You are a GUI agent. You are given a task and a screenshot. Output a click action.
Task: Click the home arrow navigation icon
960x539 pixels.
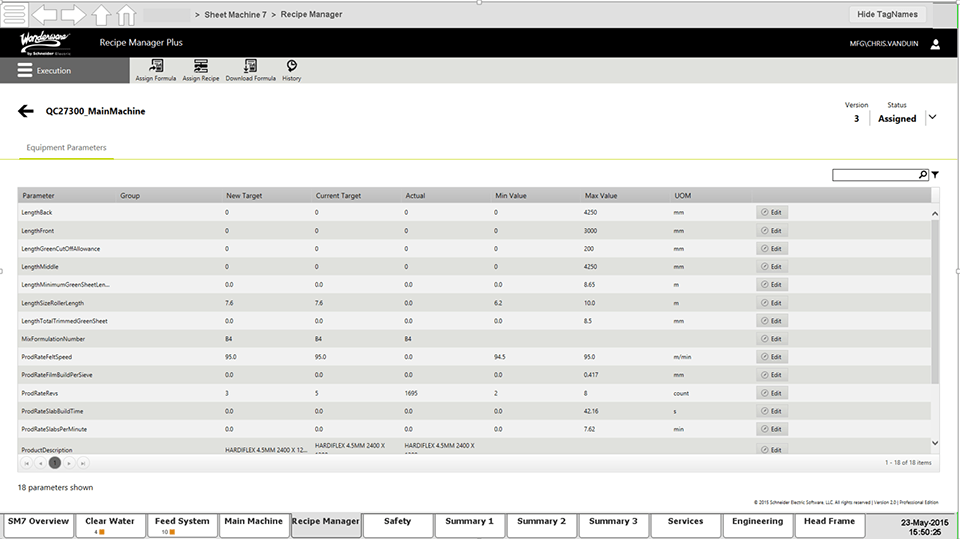[126, 15]
